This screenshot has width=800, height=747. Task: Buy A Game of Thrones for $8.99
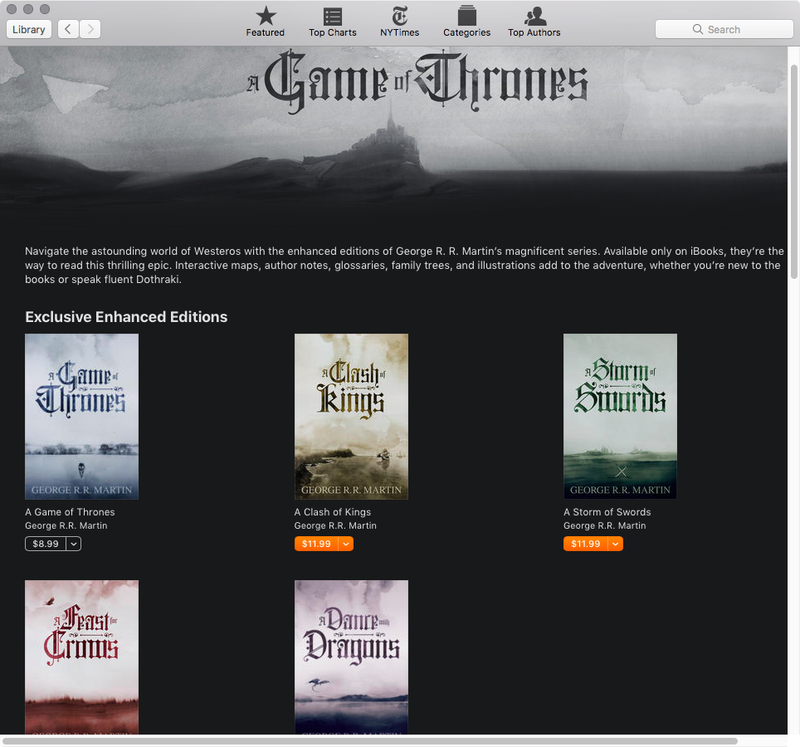45,544
